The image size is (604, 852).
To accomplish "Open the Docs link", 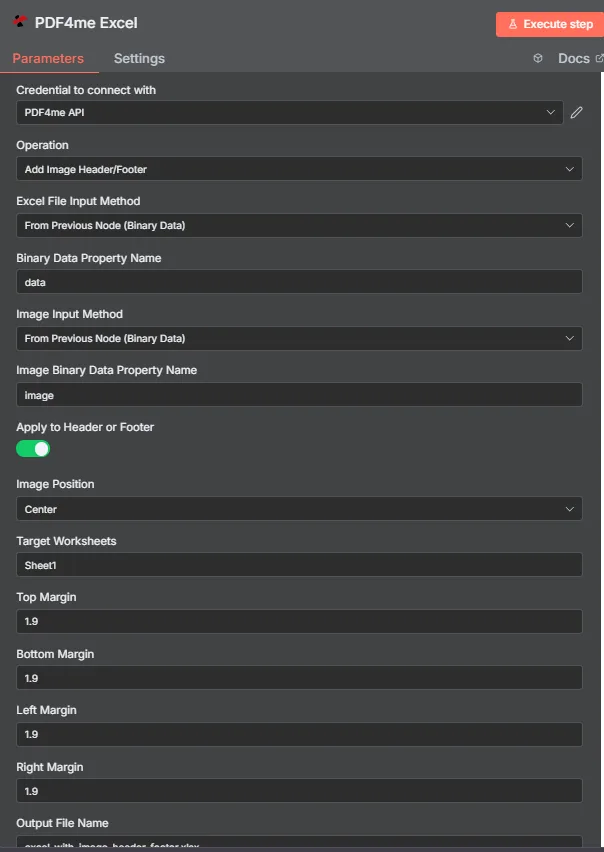I will [x=574, y=59].
